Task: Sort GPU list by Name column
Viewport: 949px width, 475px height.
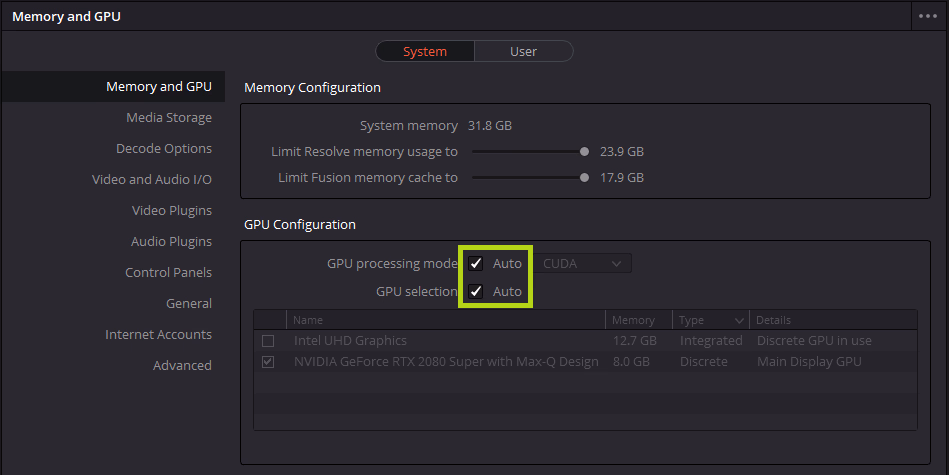Action: [446, 319]
